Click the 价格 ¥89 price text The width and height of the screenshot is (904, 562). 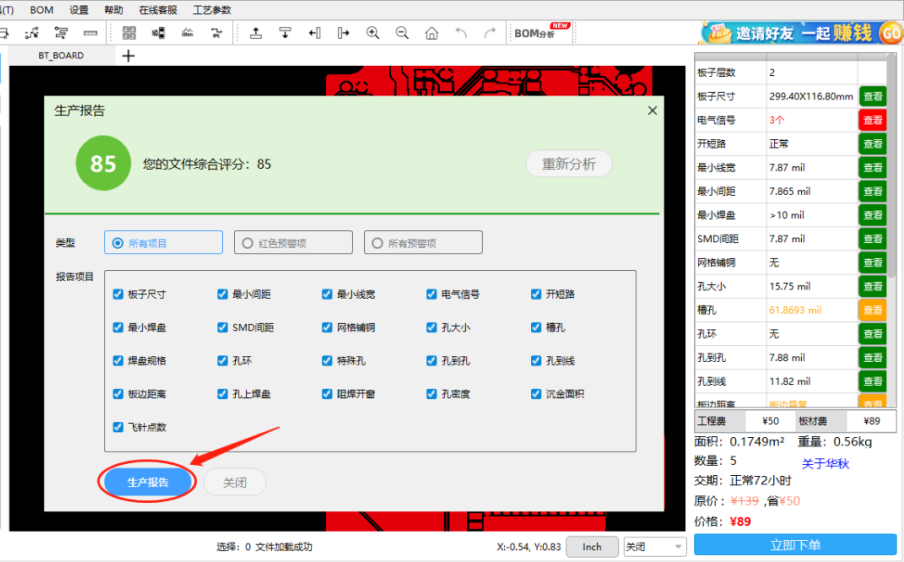pyautogui.click(x=722, y=522)
